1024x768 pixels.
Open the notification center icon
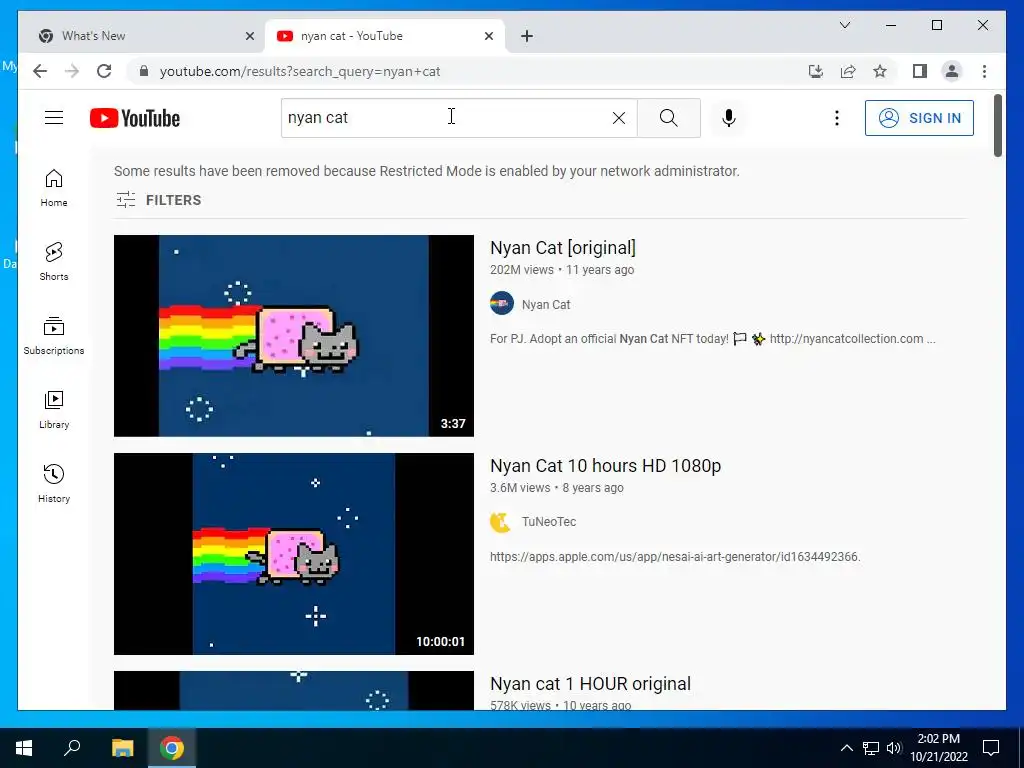pyautogui.click(x=991, y=748)
